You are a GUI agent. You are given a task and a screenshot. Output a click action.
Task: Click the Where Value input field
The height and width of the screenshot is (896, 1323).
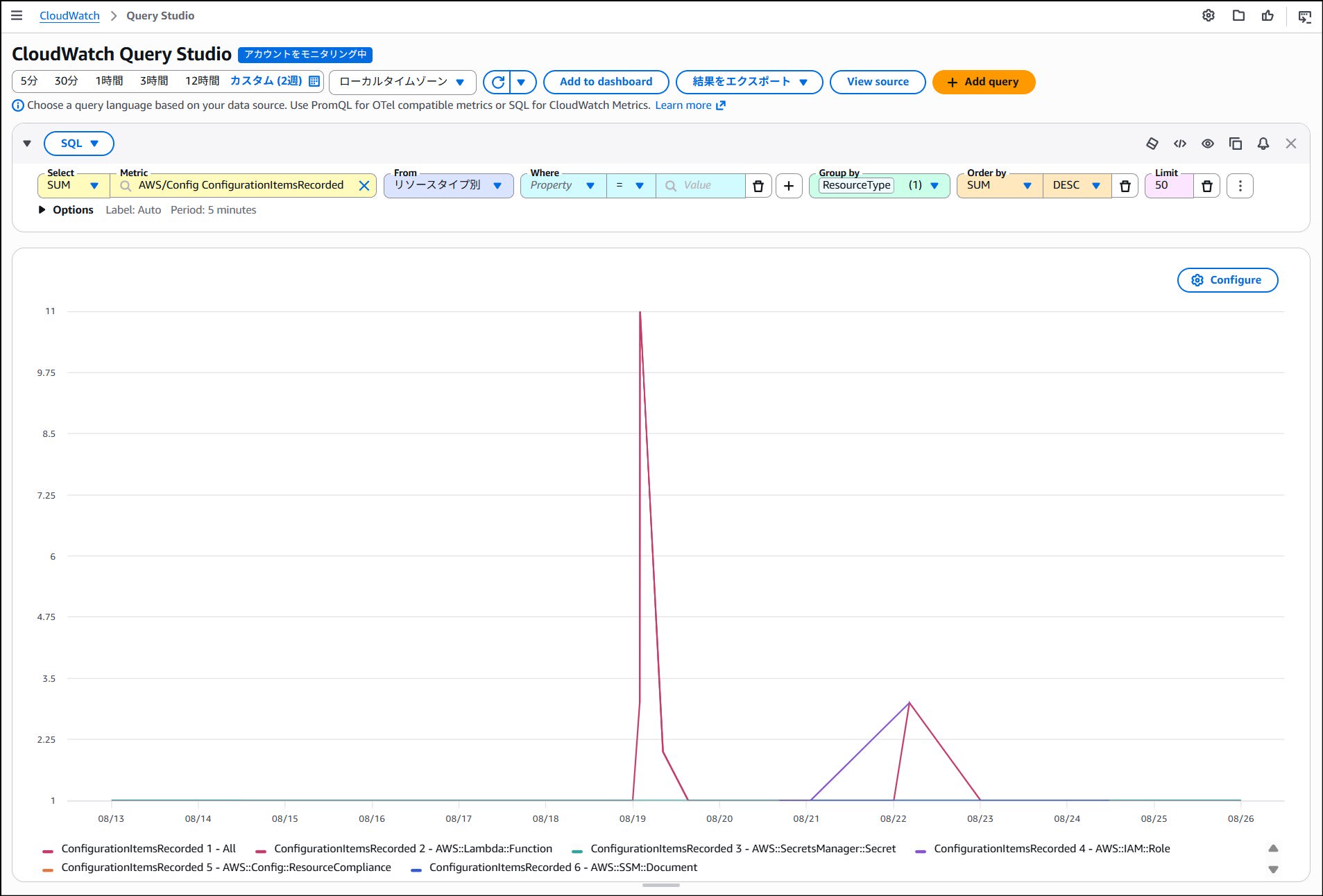[x=701, y=186]
